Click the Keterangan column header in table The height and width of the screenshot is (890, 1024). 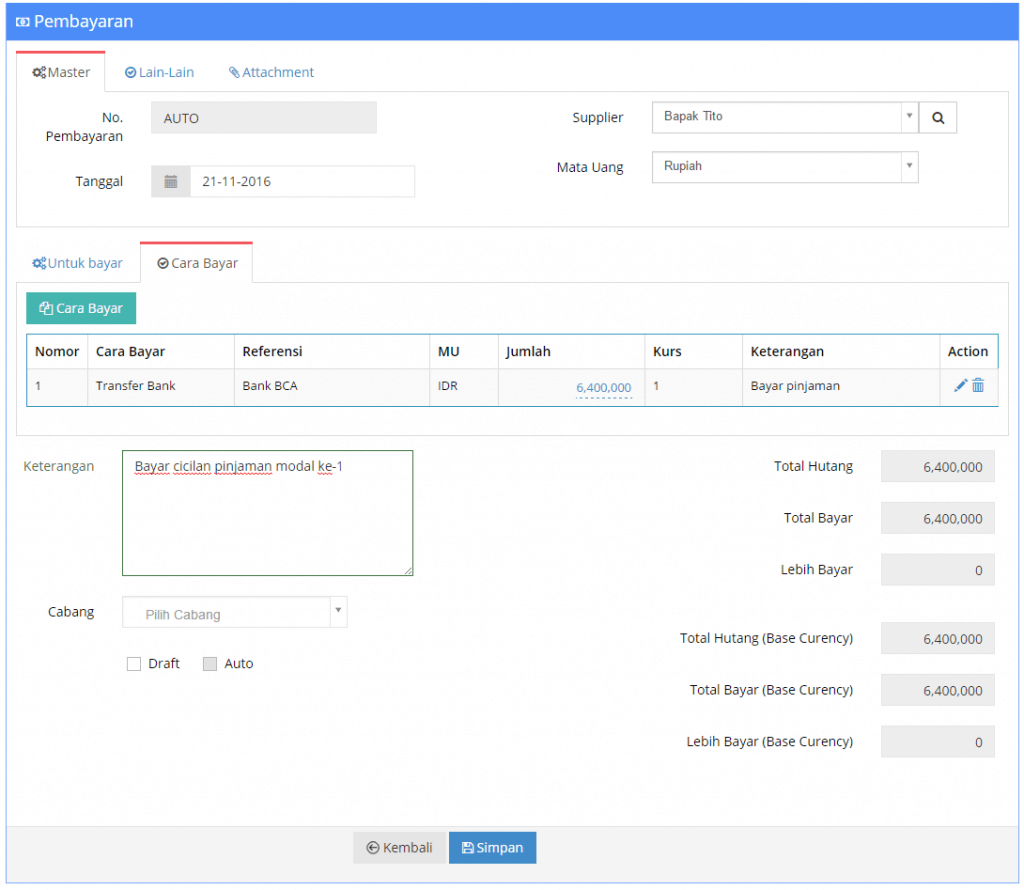coord(841,352)
